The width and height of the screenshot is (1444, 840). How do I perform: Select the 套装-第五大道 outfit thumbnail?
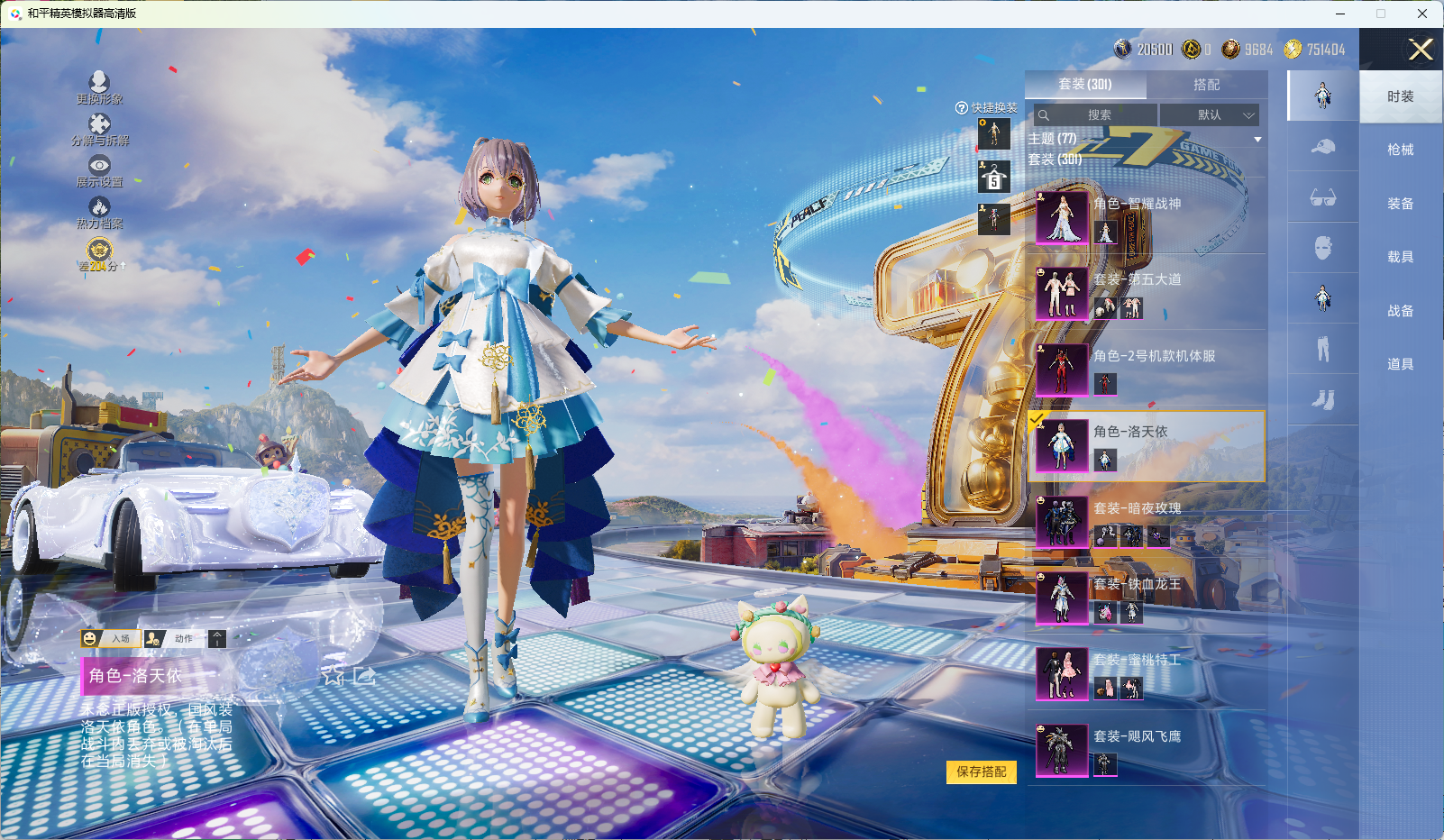pyautogui.click(x=1062, y=294)
